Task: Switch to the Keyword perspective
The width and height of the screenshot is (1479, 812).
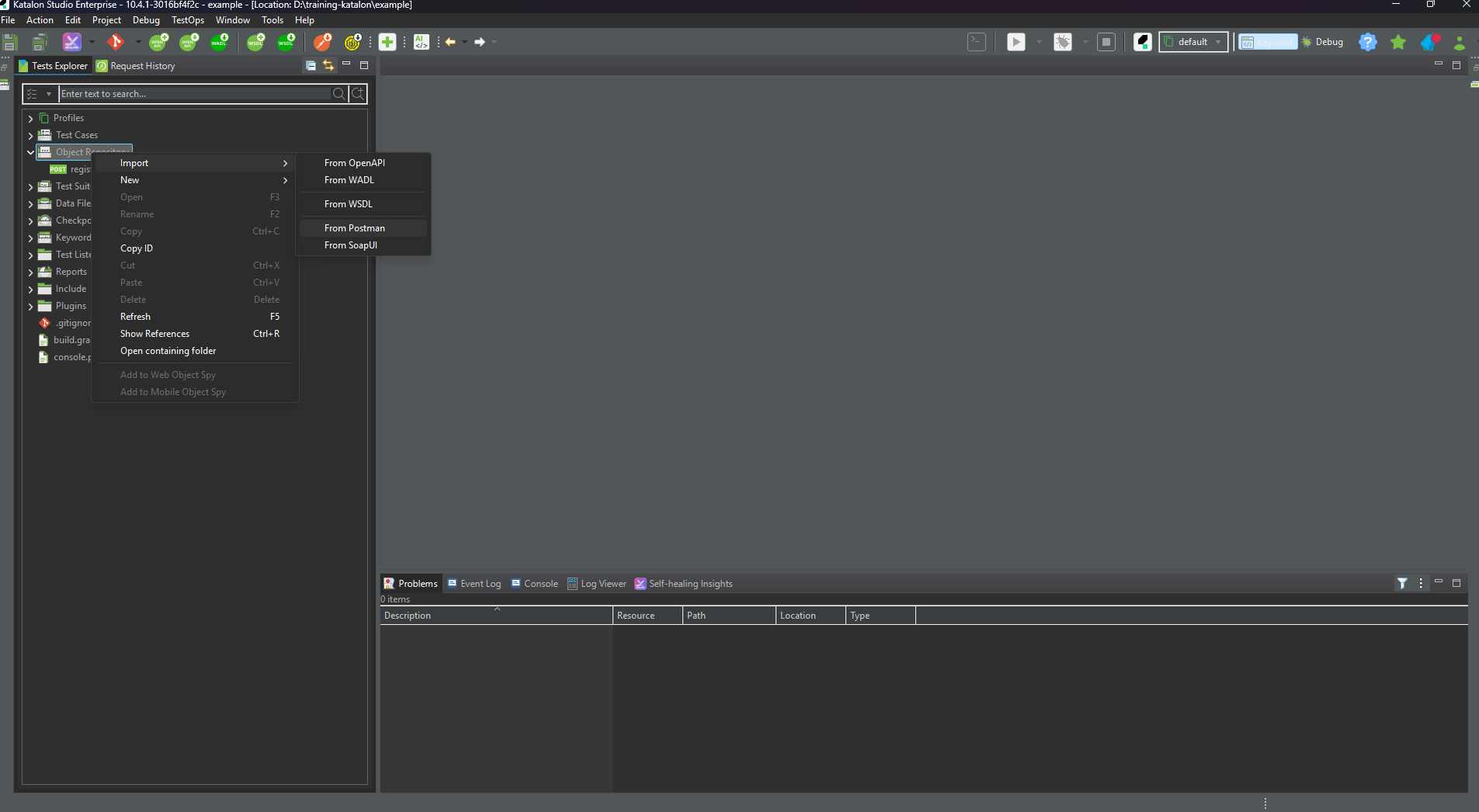Action: point(1268,42)
